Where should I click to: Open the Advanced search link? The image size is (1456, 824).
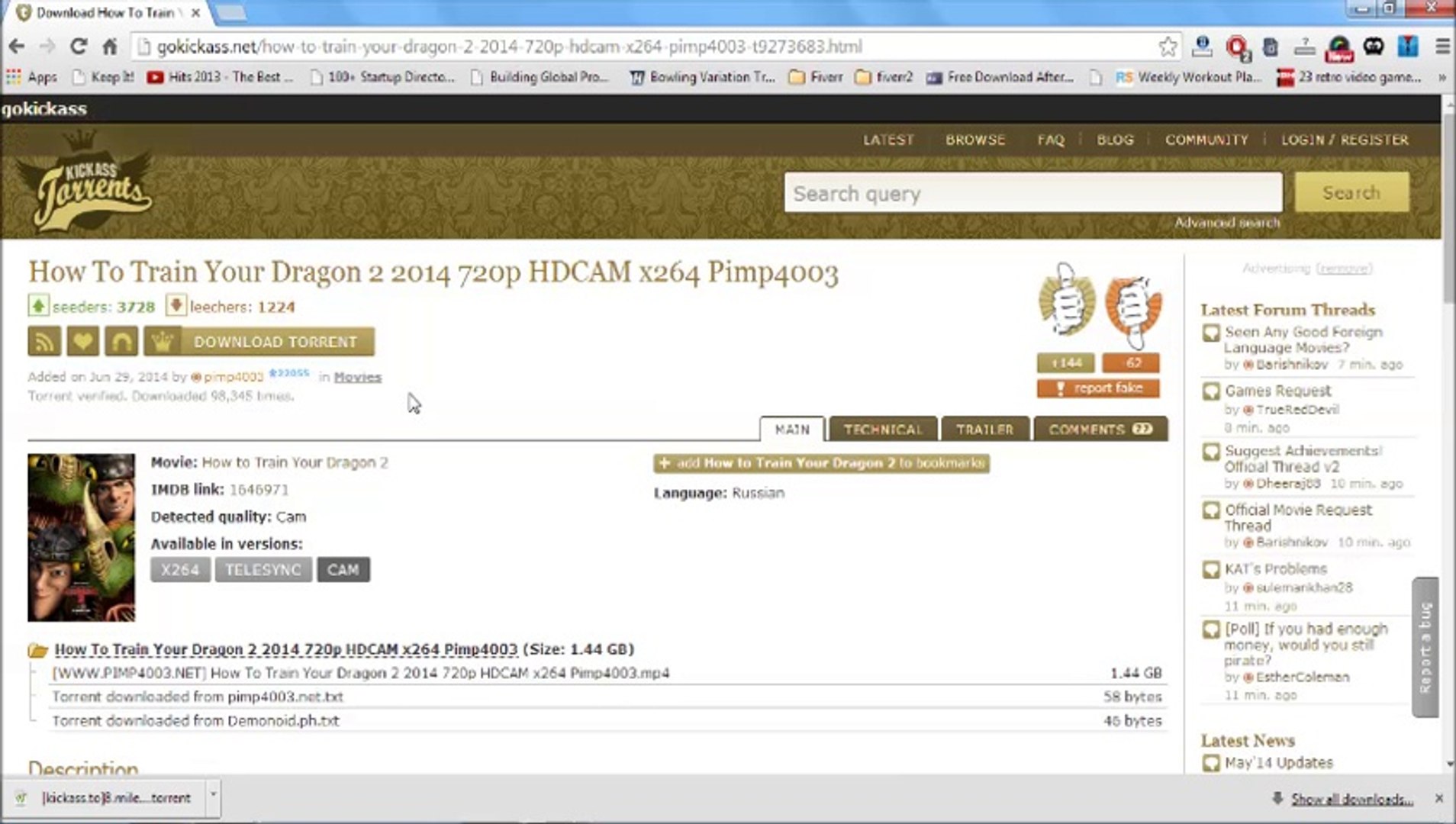point(1227,223)
